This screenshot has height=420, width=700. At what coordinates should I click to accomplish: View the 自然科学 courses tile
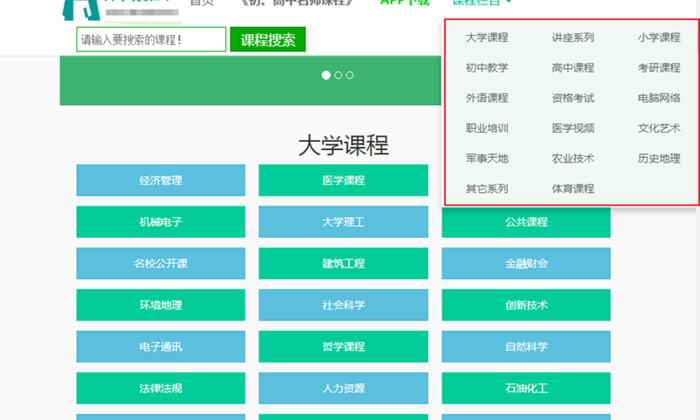(x=526, y=346)
